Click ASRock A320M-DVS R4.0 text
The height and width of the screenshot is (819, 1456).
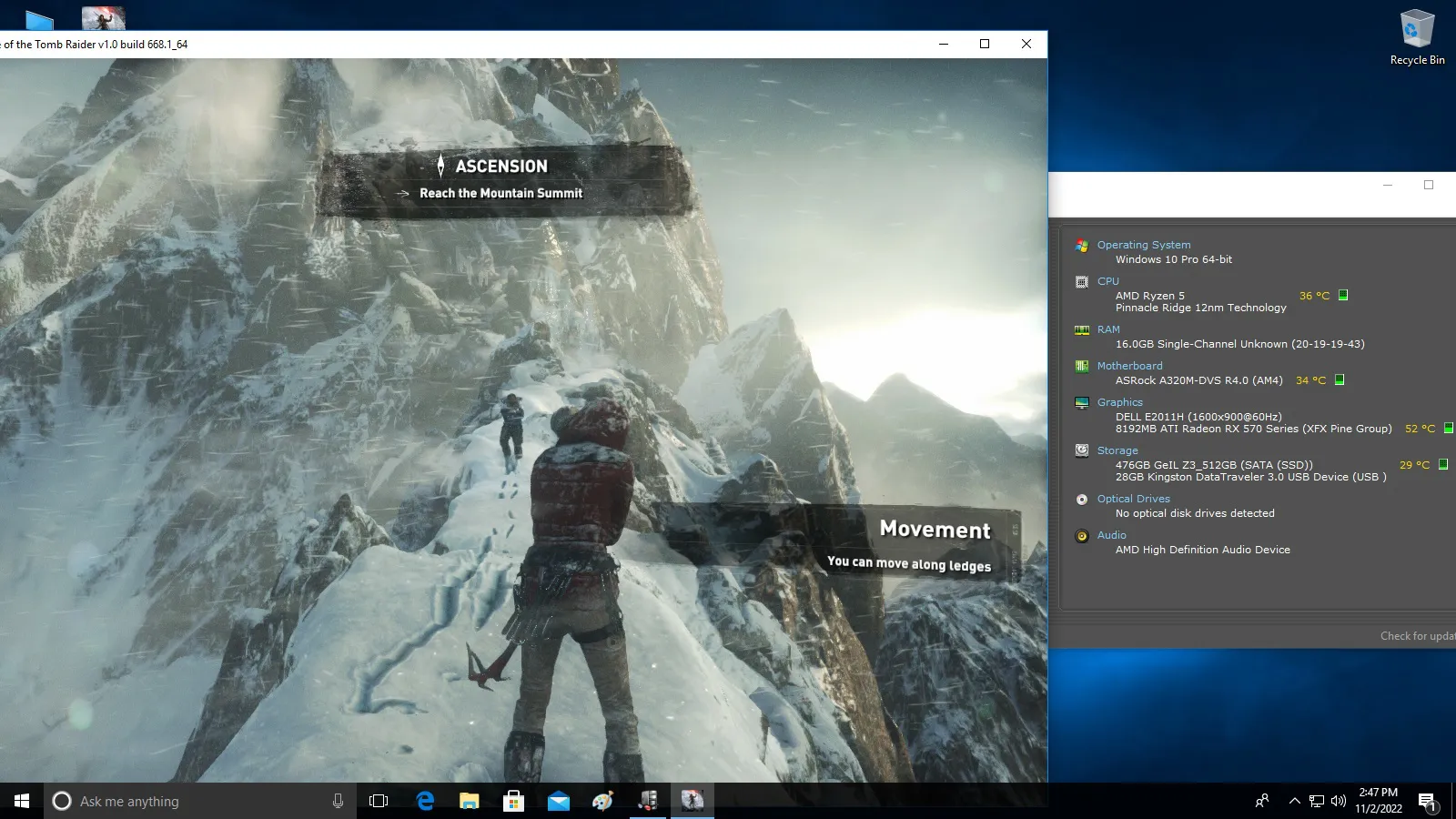[x=1198, y=380]
